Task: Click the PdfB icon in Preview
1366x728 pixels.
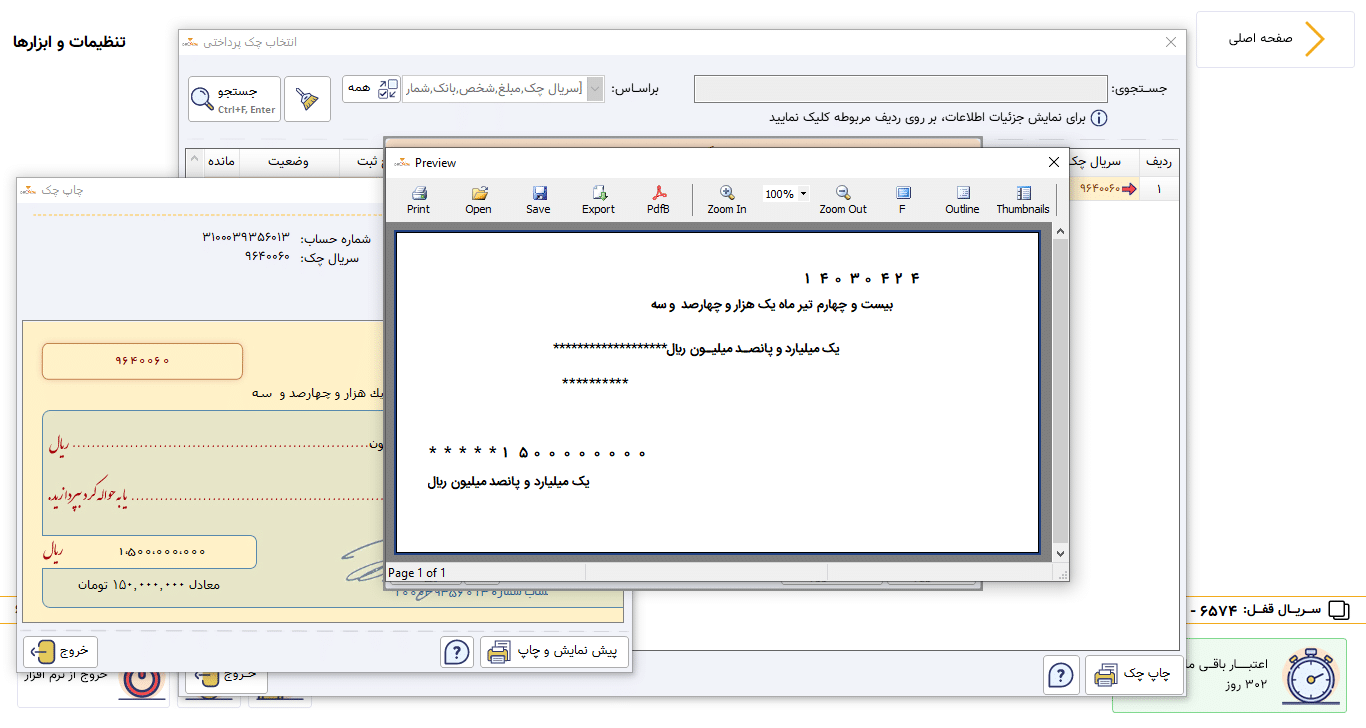Action: pyautogui.click(x=658, y=200)
